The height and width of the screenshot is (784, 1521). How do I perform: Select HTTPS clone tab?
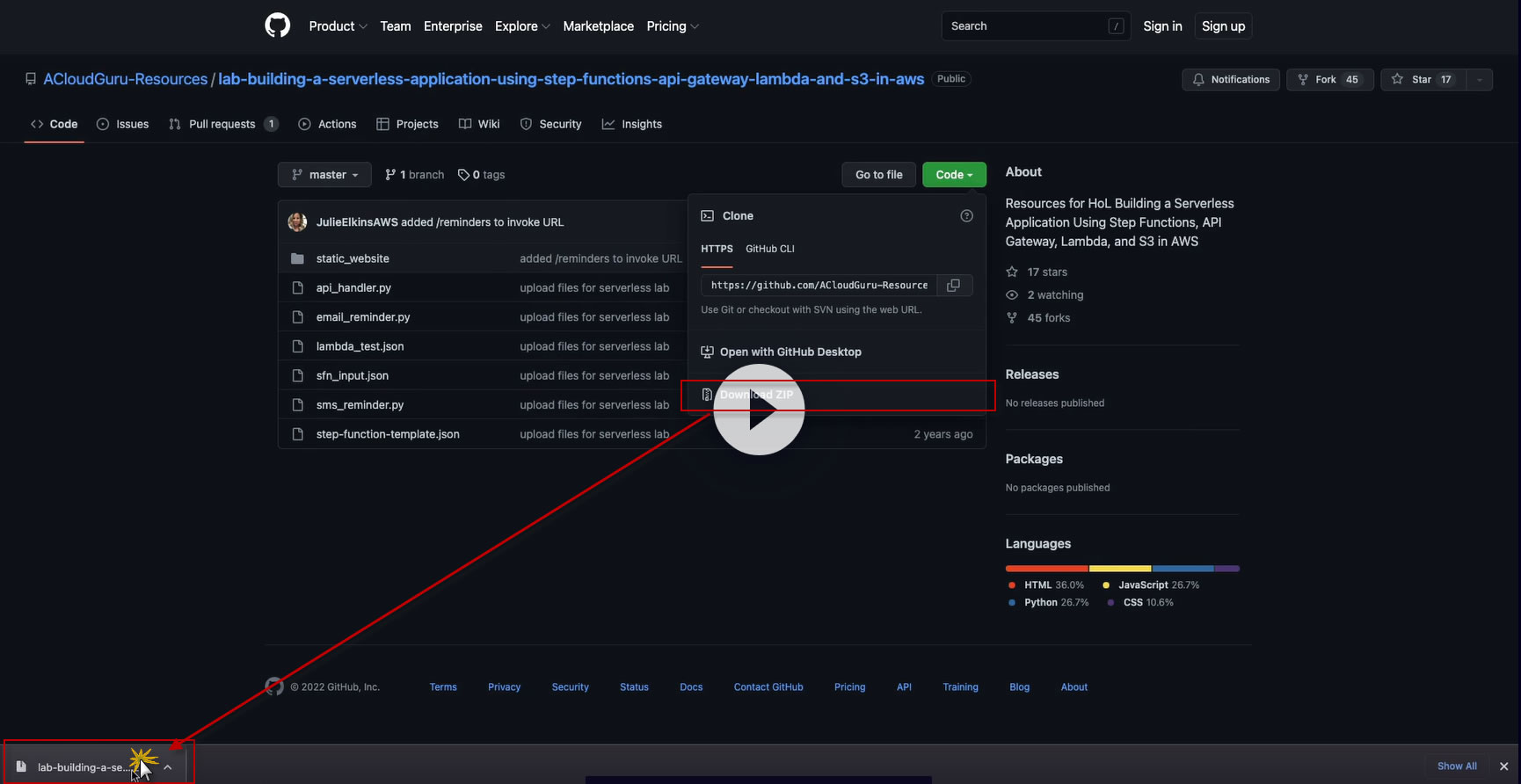pyautogui.click(x=717, y=249)
